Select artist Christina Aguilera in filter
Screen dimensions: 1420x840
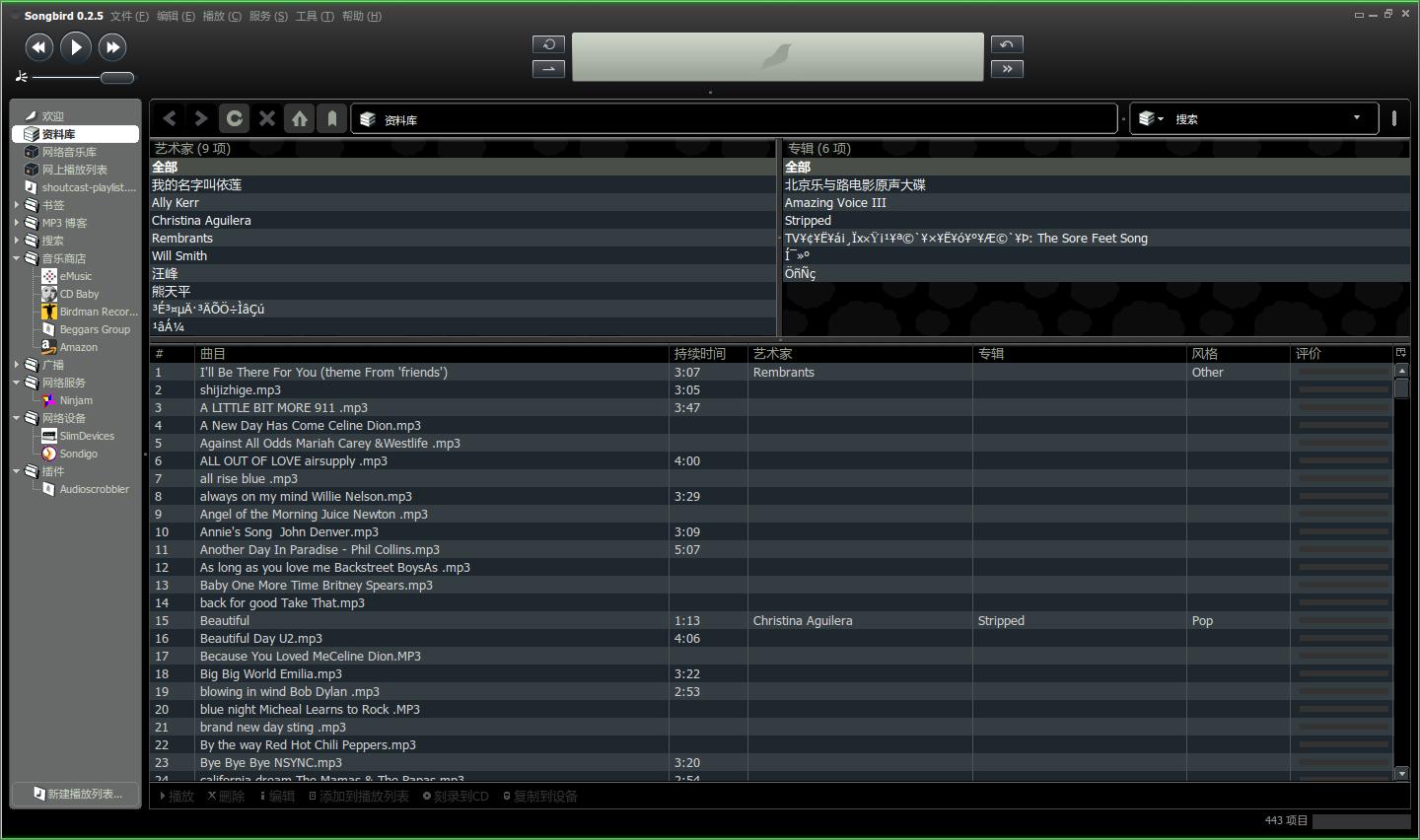tap(462, 221)
